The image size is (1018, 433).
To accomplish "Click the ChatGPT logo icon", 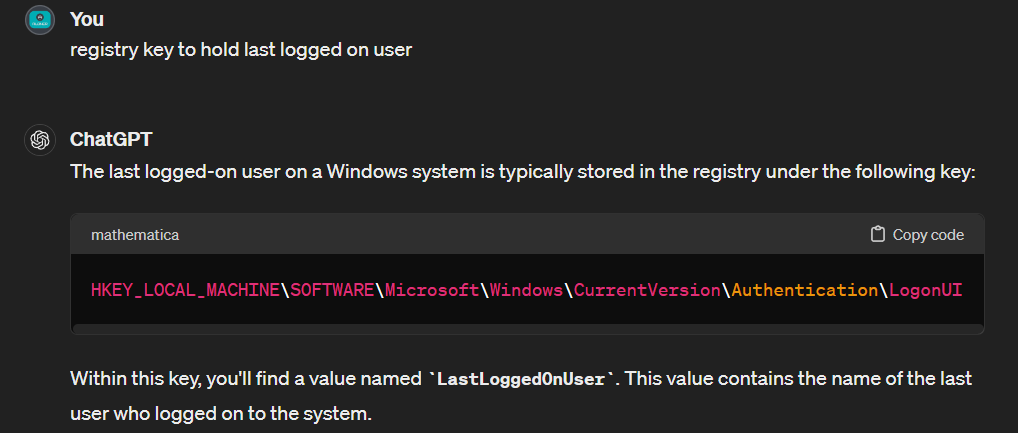I will [x=40, y=140].
